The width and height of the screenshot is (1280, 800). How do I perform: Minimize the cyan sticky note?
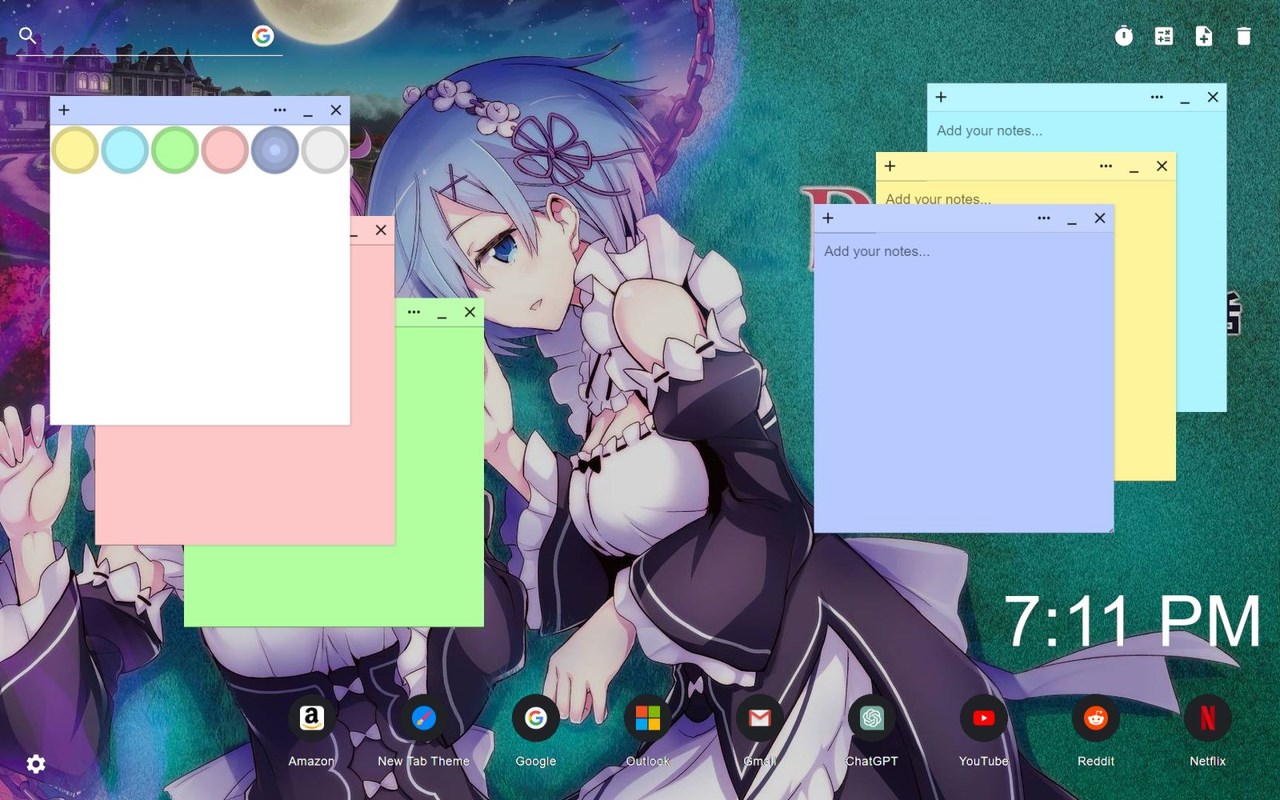pos(1185,98)
